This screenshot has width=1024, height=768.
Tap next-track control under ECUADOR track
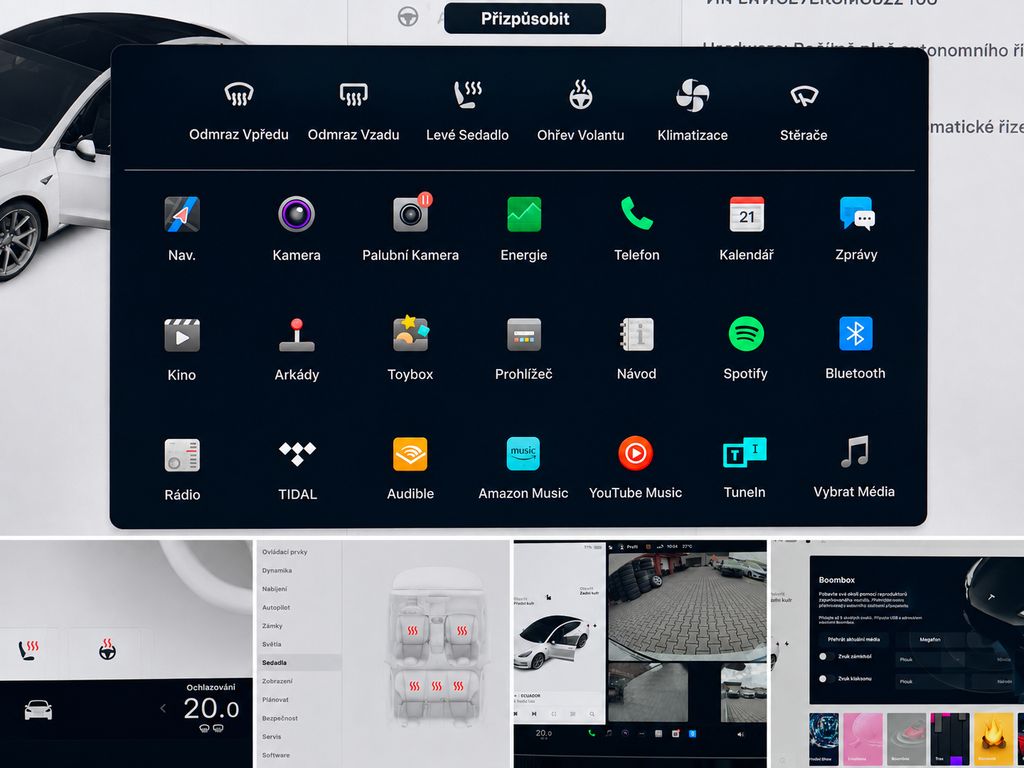(x=534, y=714)
